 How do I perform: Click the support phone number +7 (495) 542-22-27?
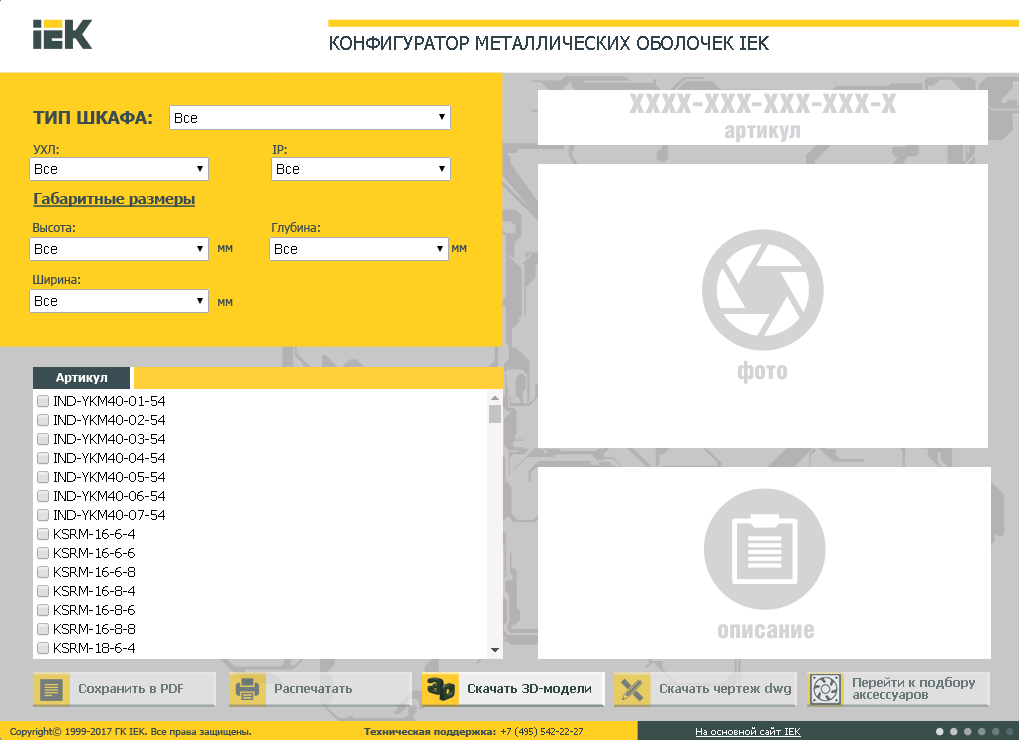point(542,732)
